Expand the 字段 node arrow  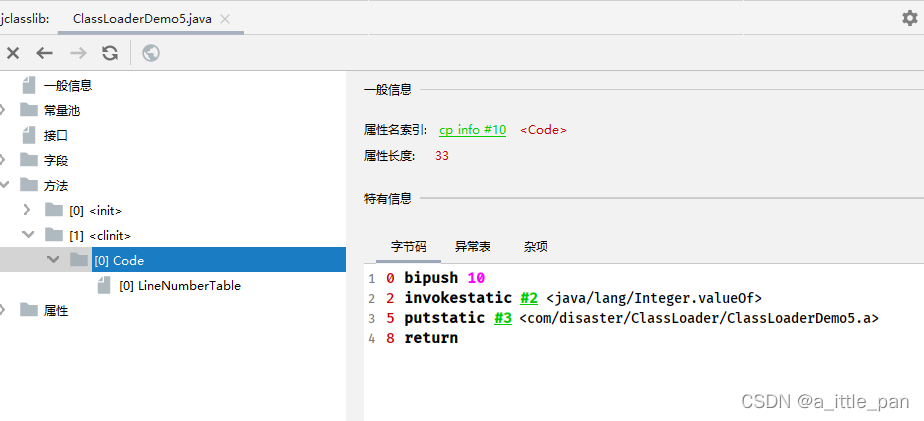2,160
